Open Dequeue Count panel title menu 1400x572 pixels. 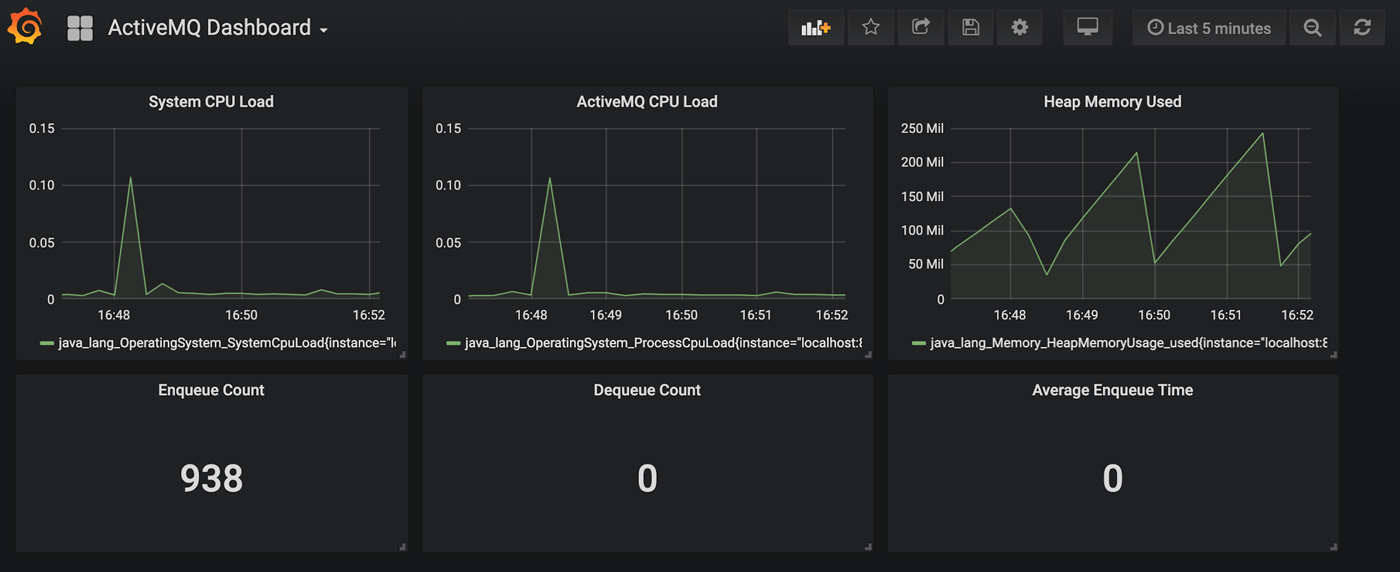click(647, 390)
